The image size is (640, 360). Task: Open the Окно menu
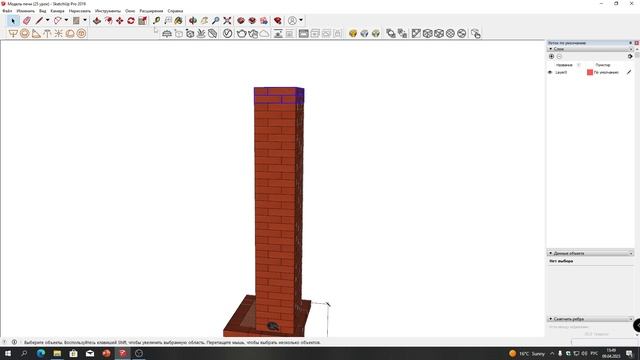click(x=130, y=11)
